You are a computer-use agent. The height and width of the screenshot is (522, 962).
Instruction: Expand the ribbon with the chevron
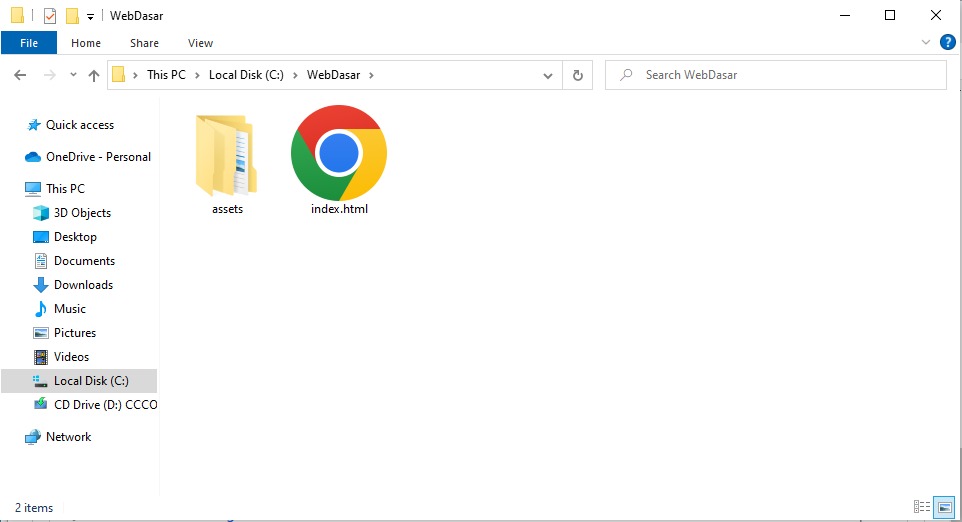coord(925,43)
